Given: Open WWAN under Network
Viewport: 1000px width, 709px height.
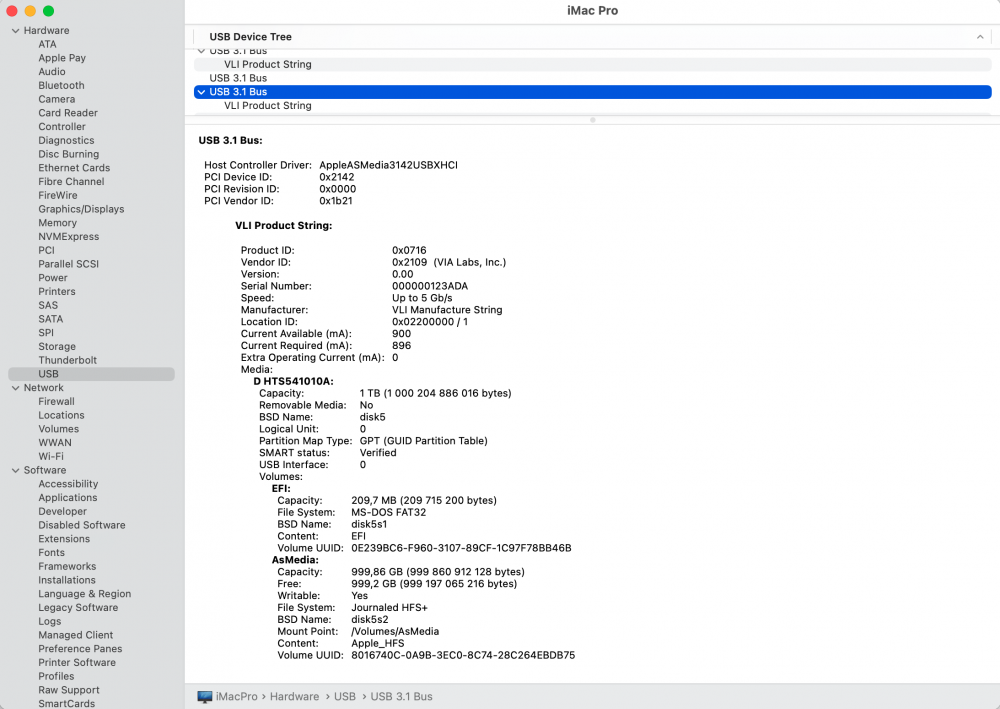Looking at the screenshot, I should coord(55,442).
